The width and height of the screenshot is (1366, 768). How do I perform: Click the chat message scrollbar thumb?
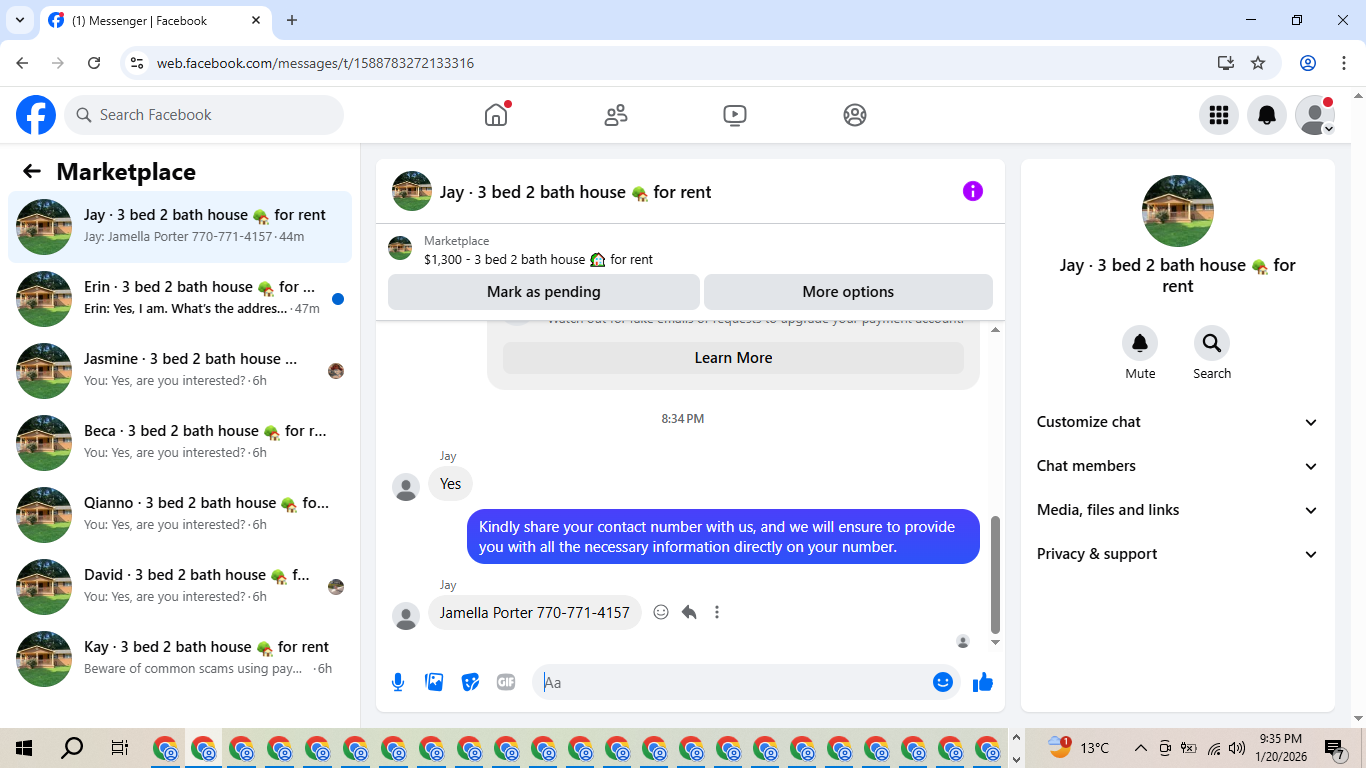point(995,575)
